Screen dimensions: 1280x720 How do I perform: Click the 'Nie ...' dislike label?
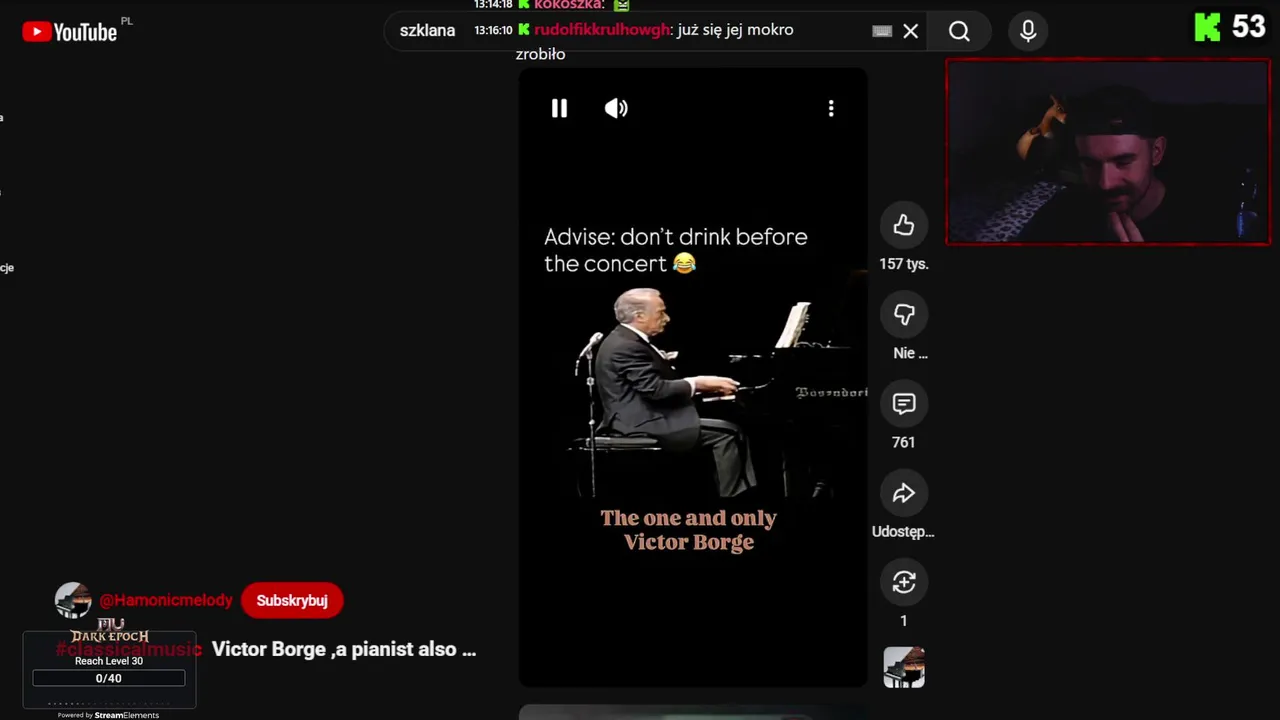pos(910,353)
